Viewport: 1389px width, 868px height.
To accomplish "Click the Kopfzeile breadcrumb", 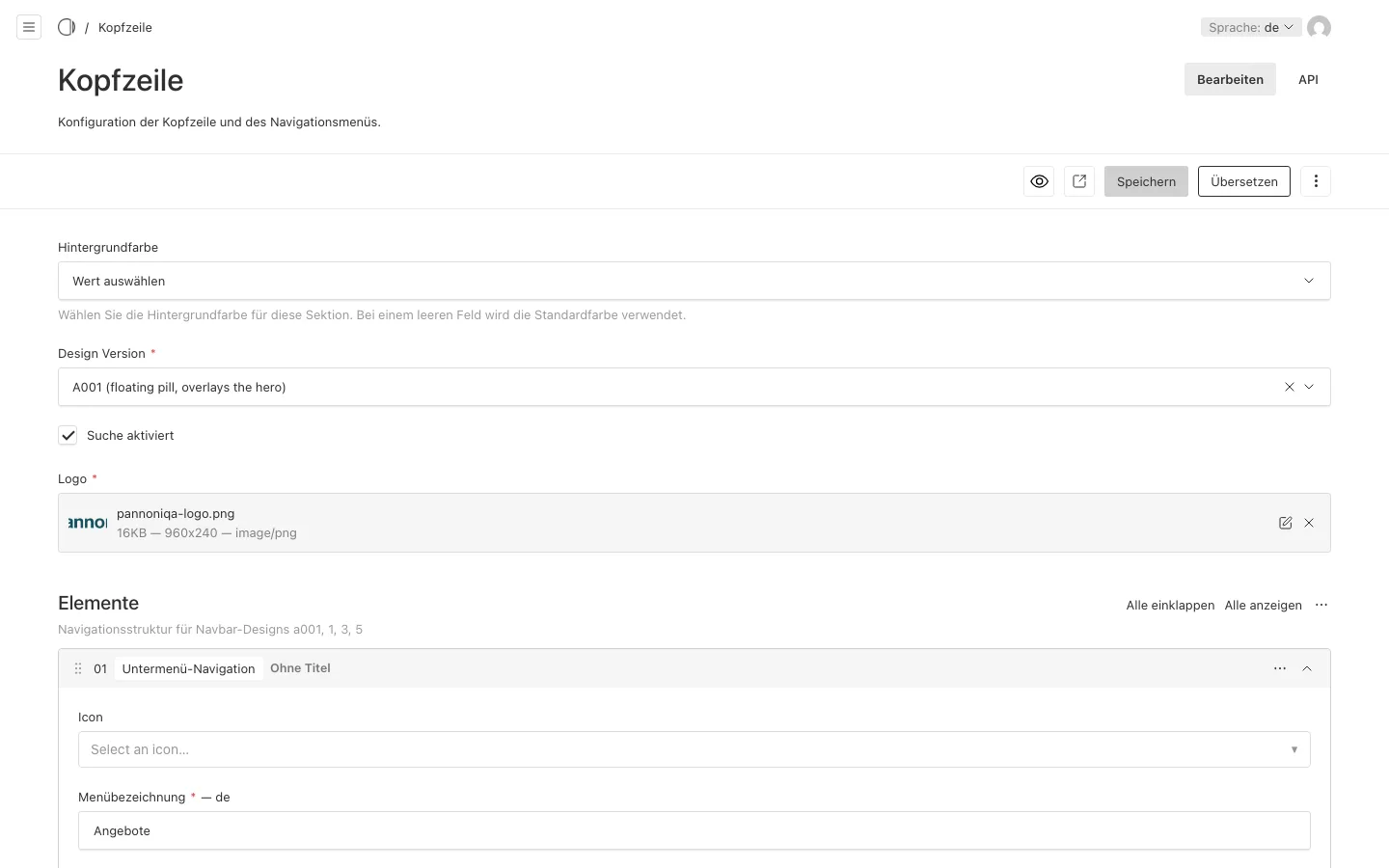I will point(125,27).
